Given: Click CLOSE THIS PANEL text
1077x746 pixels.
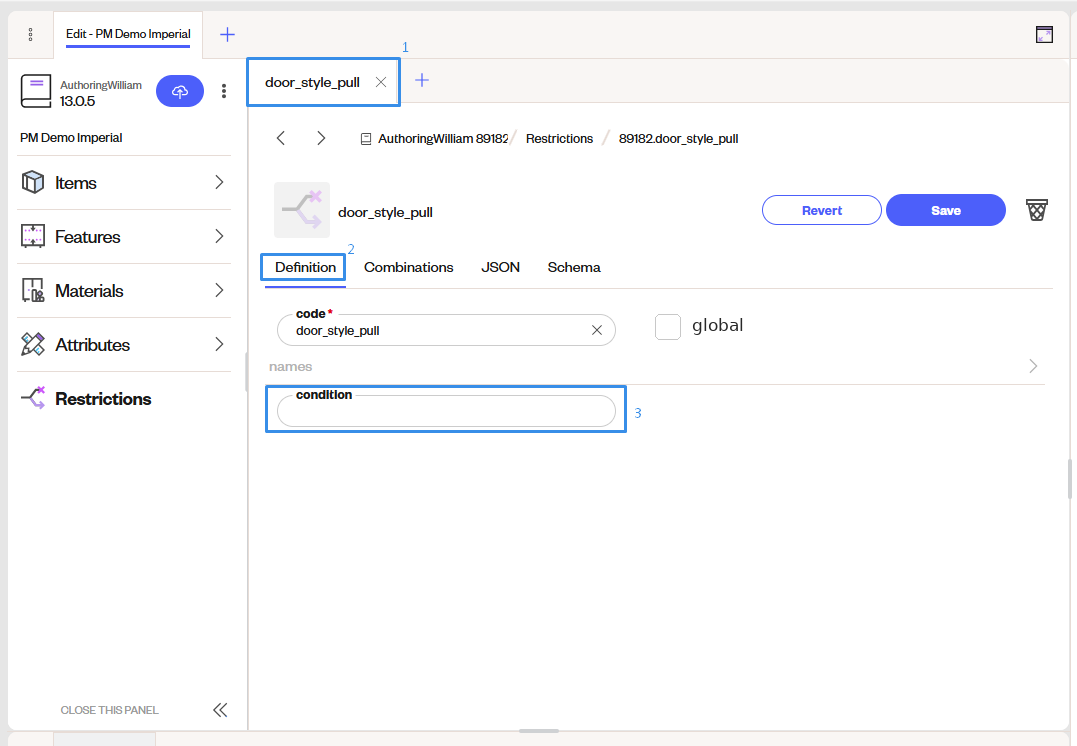Looking at the screenshot, I should coord(109,710).
